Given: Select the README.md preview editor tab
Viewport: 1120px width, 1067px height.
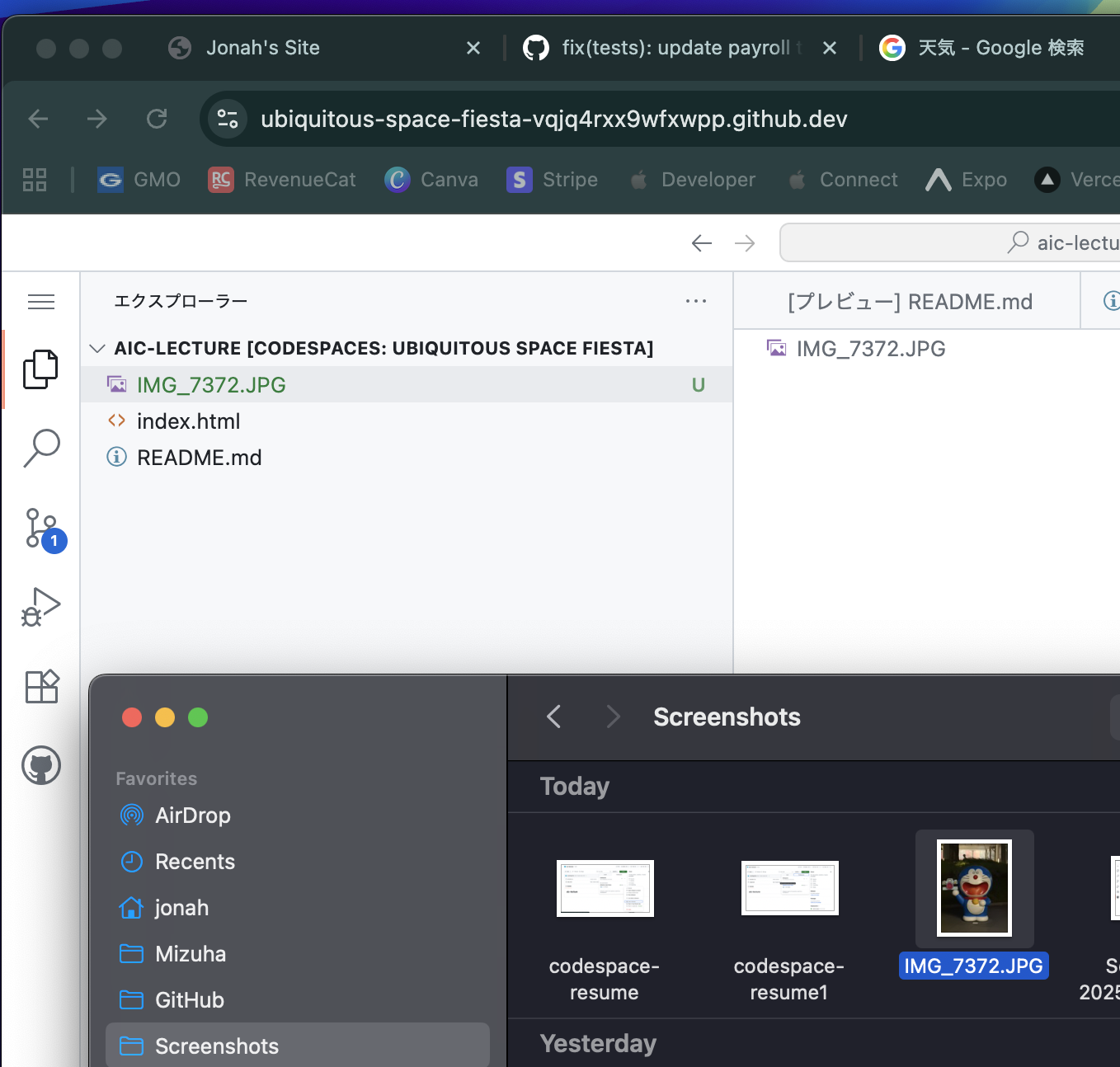Looking at the screenshot, I should 909,302.
